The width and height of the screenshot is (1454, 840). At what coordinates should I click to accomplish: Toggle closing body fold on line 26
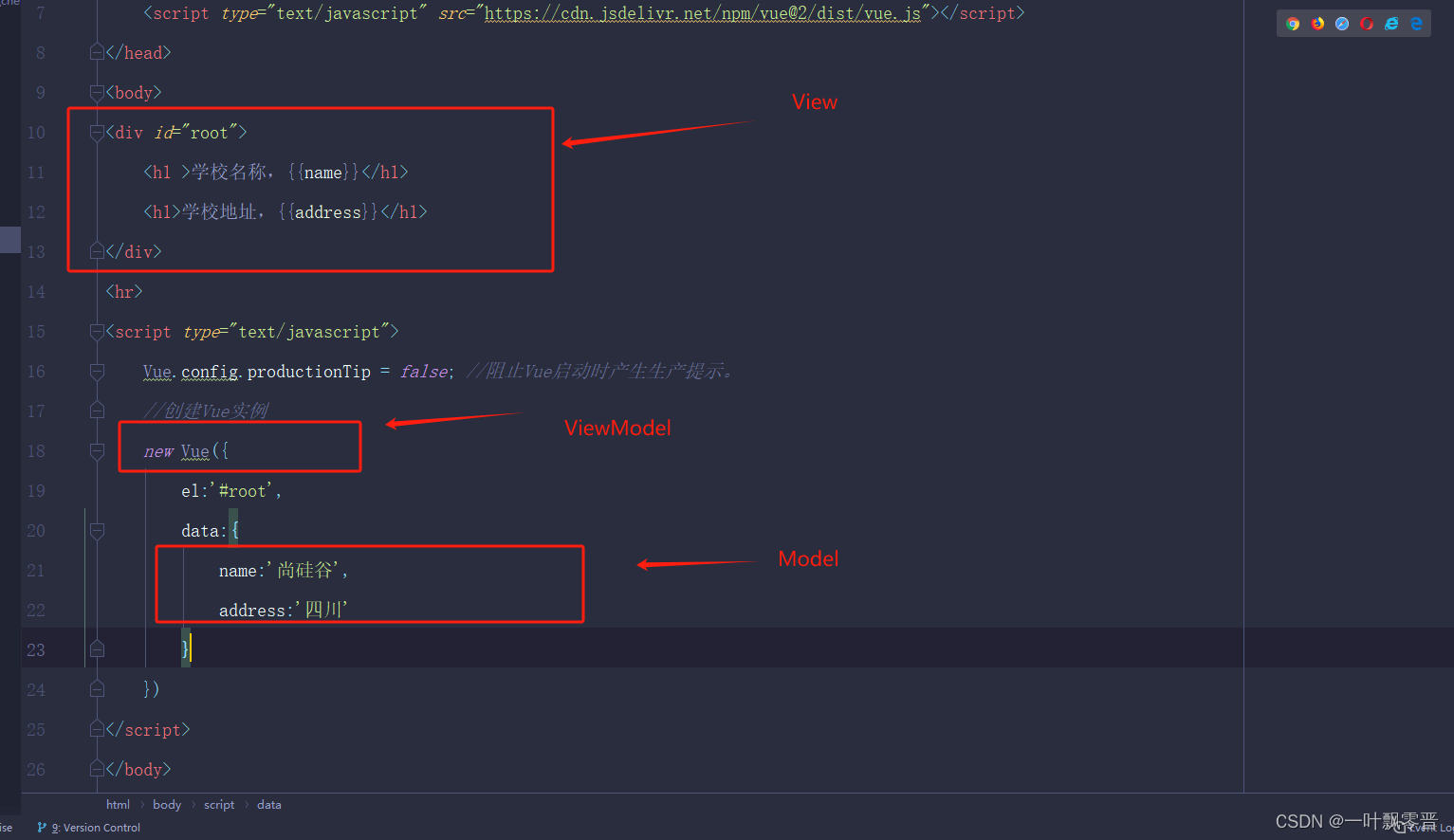97,769
